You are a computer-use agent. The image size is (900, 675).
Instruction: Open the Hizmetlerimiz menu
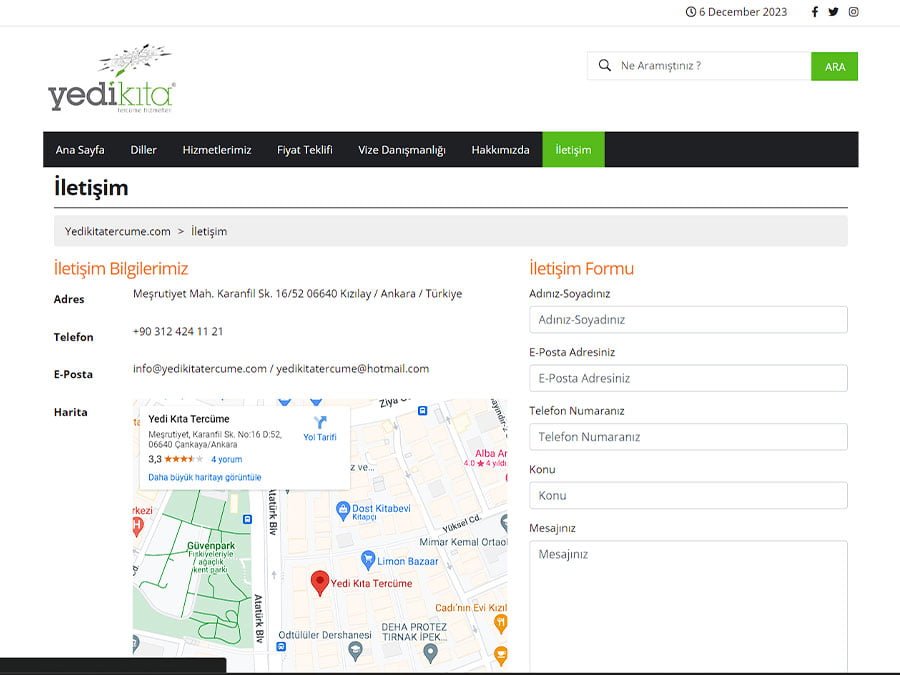217,150
